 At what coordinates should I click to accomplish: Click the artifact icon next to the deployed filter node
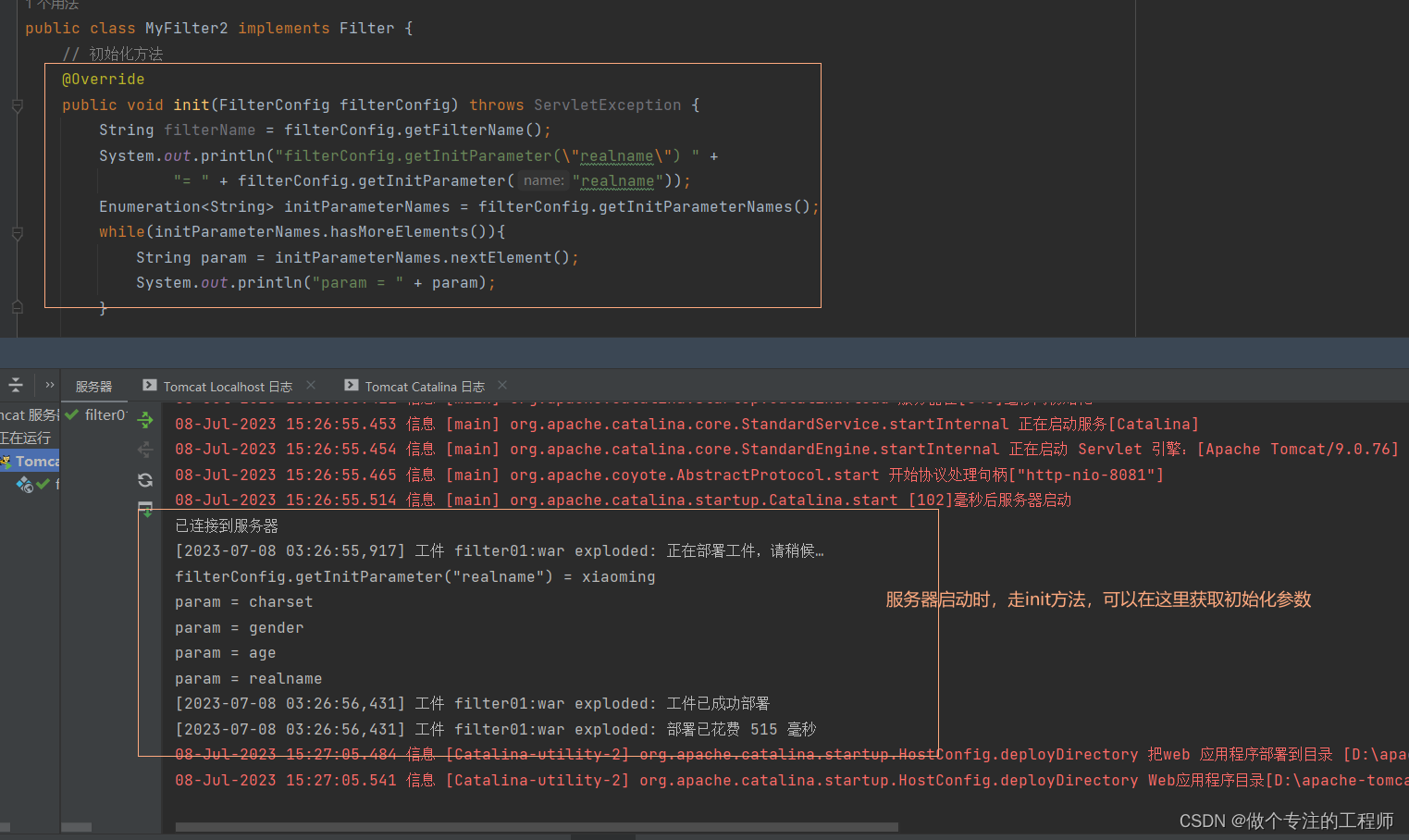(x=23, y=484)
